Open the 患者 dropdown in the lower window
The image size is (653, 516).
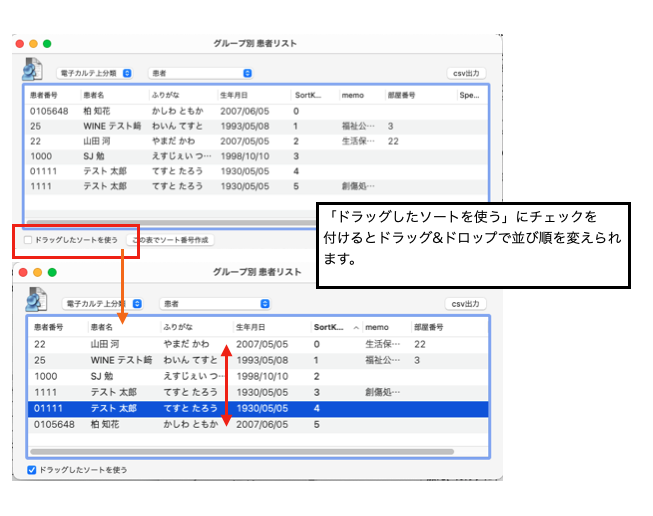215,303
